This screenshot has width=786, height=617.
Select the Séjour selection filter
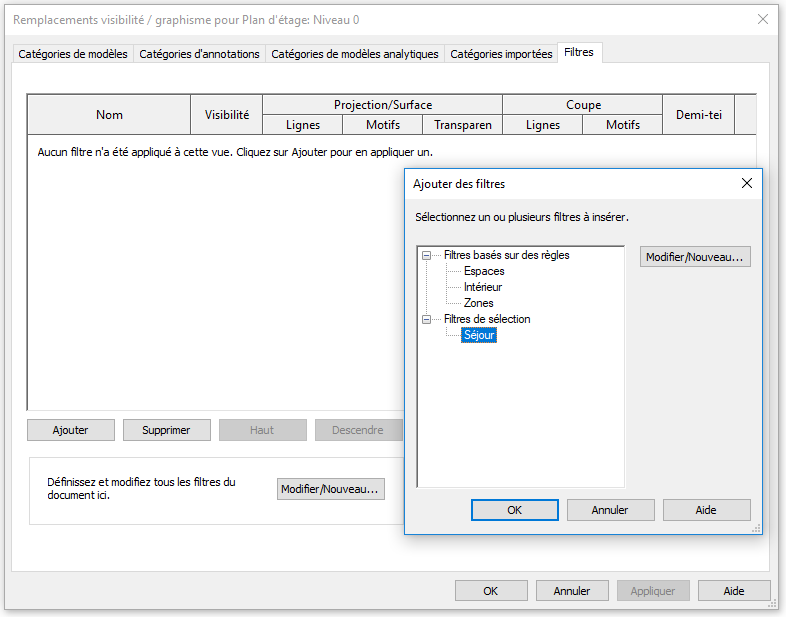tap(479, 336)
